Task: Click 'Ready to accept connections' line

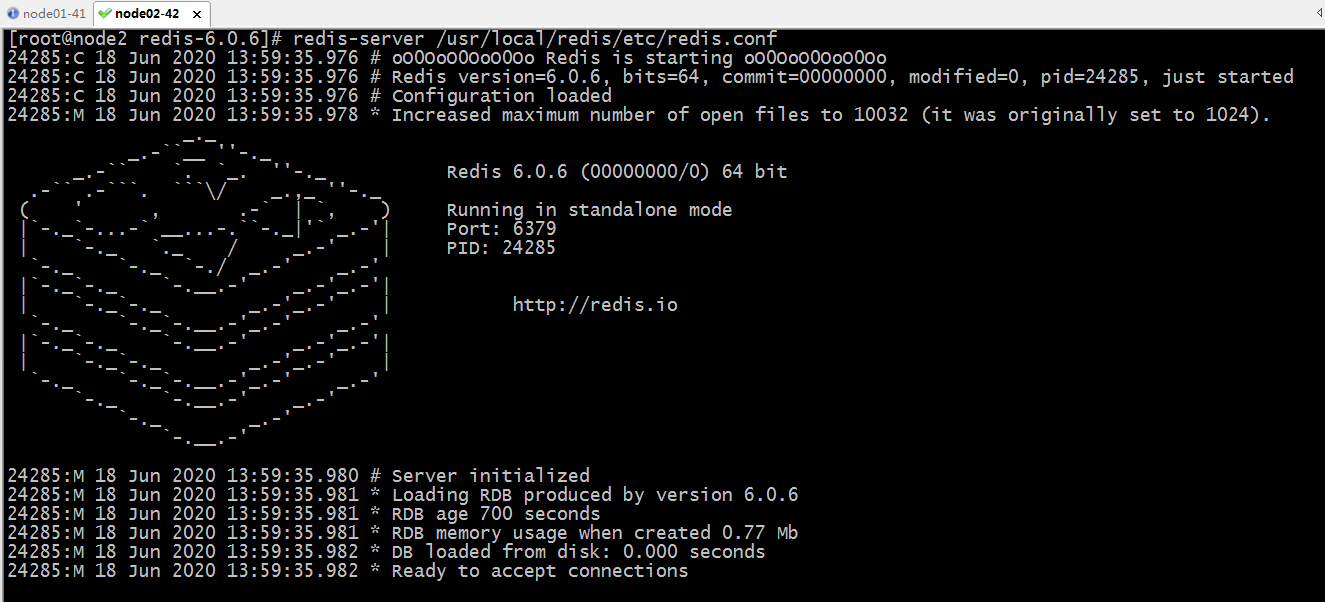Action: [x=348, y=571]
